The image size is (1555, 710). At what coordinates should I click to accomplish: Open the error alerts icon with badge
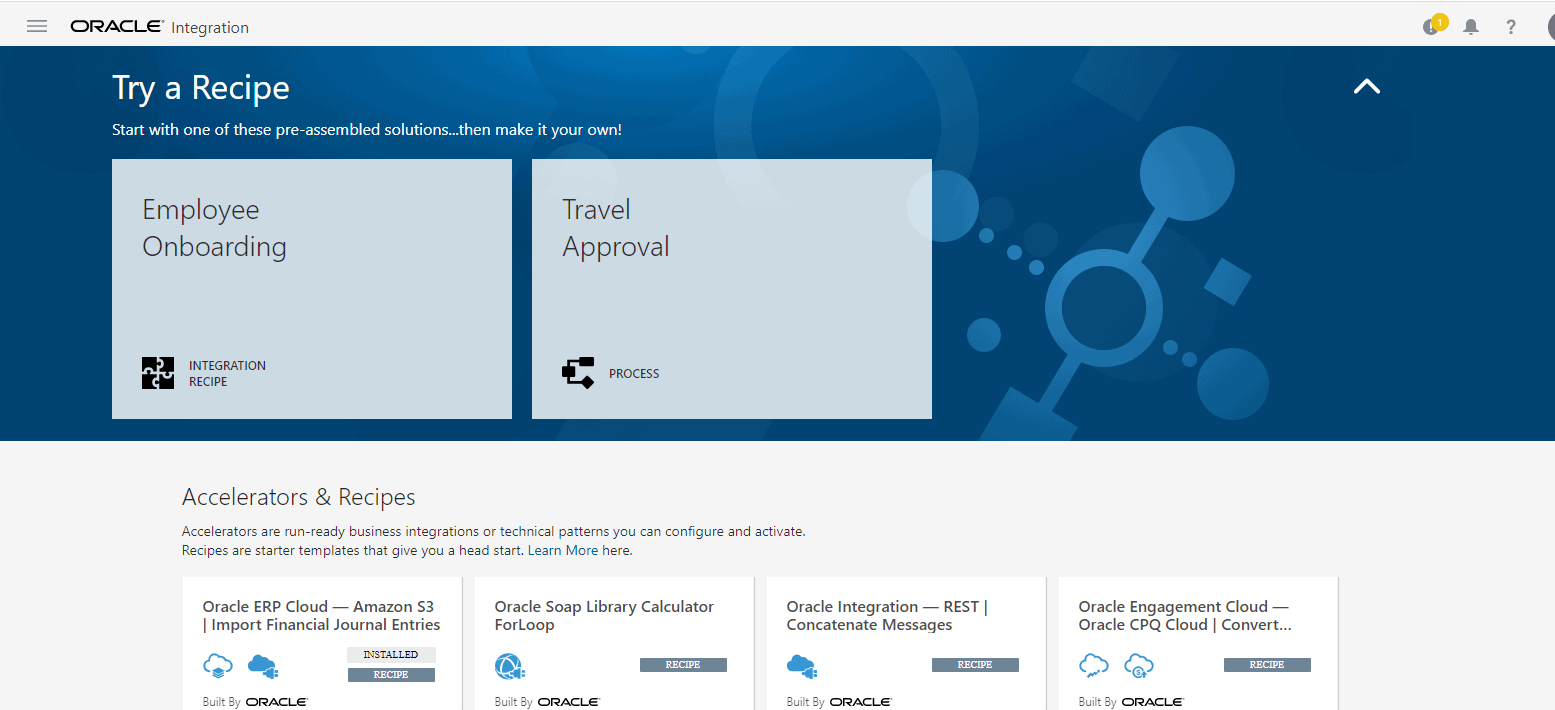pos(1432,27)
